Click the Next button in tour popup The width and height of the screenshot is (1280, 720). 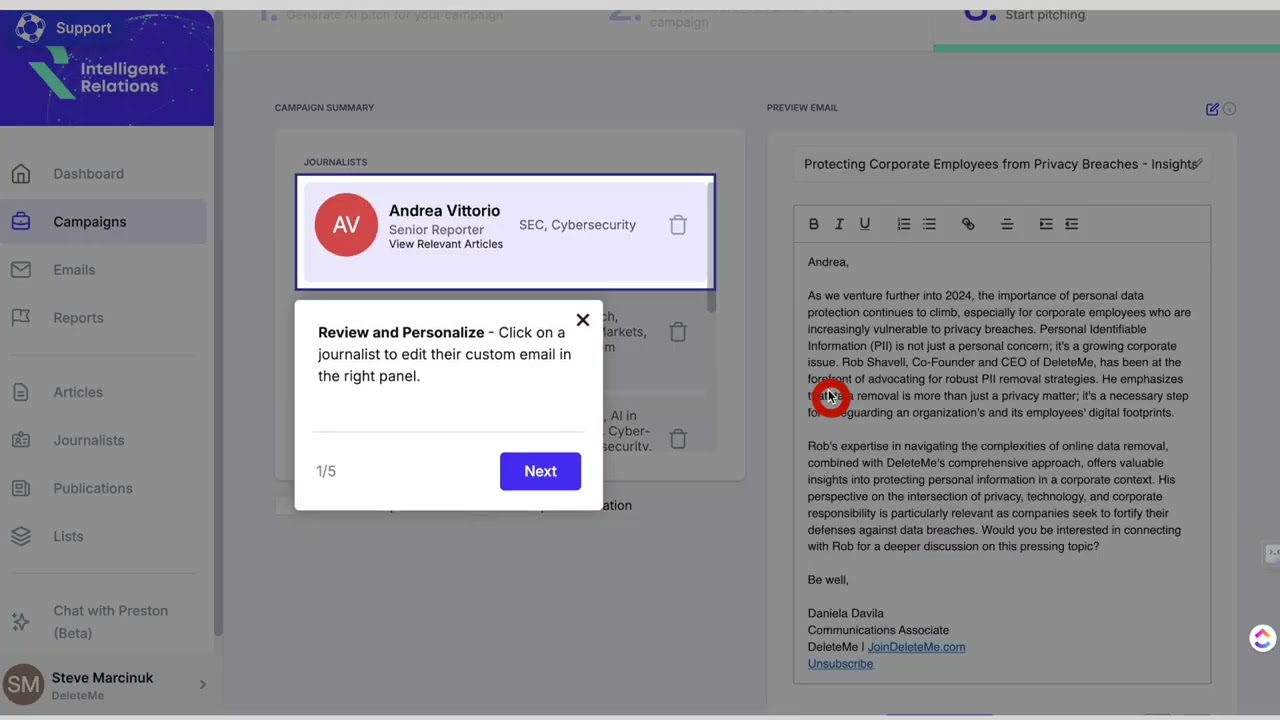(540, 471)
